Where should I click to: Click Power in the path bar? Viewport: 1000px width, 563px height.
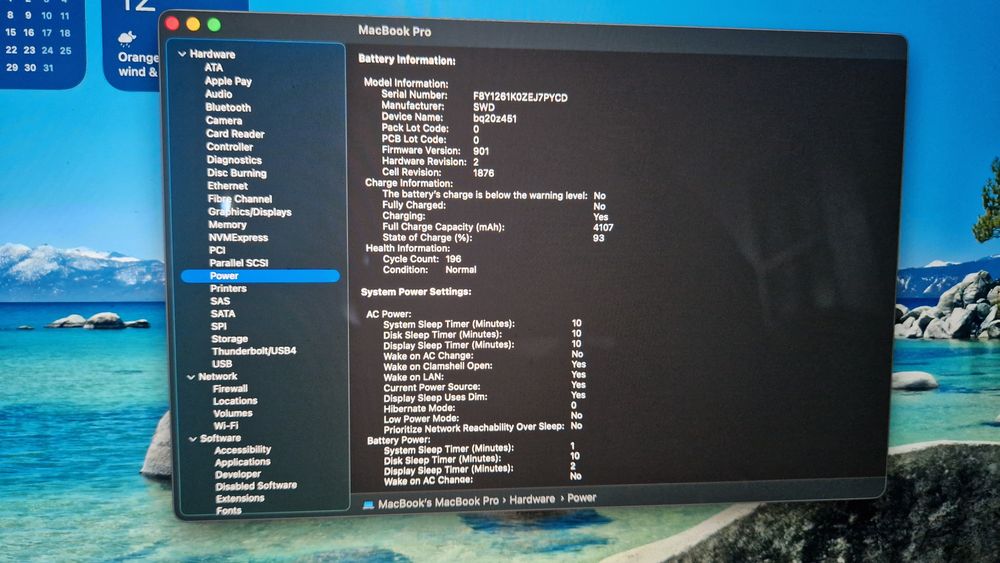coord(582,497)
